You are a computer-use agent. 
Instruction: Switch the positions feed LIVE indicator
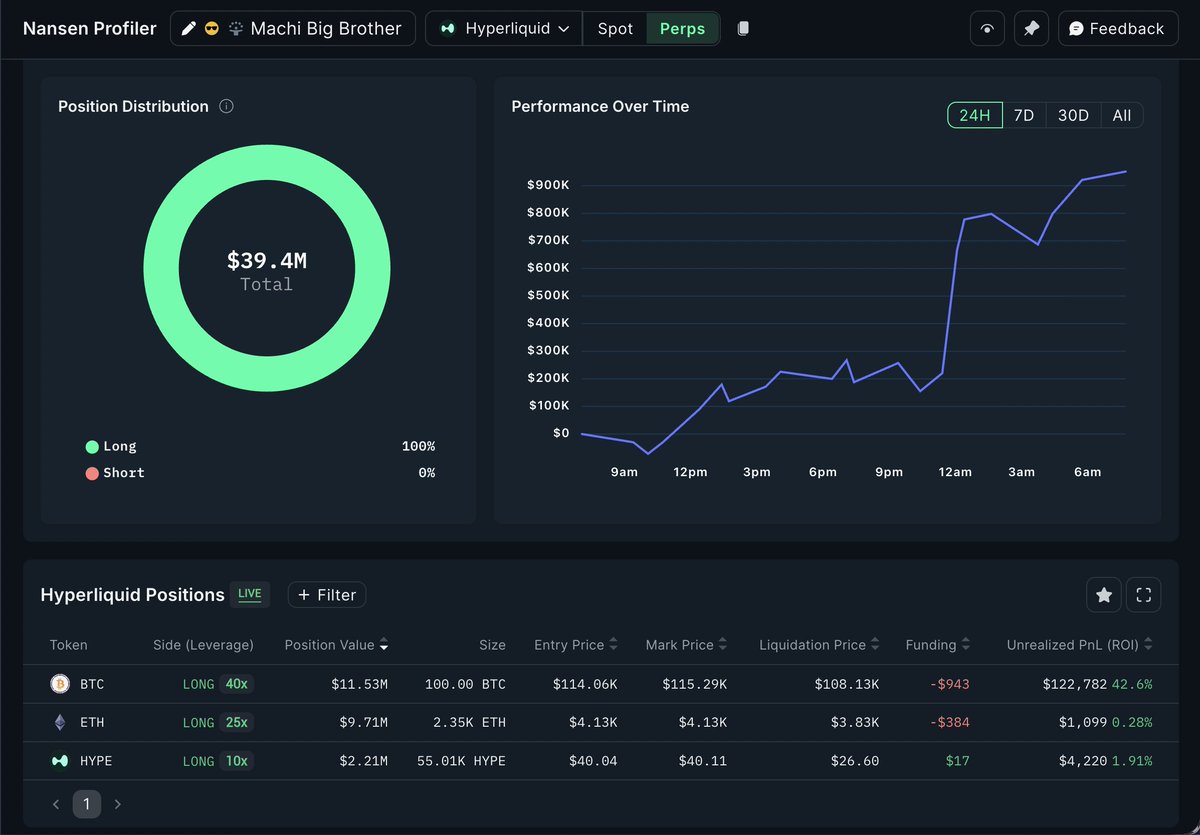250,594
